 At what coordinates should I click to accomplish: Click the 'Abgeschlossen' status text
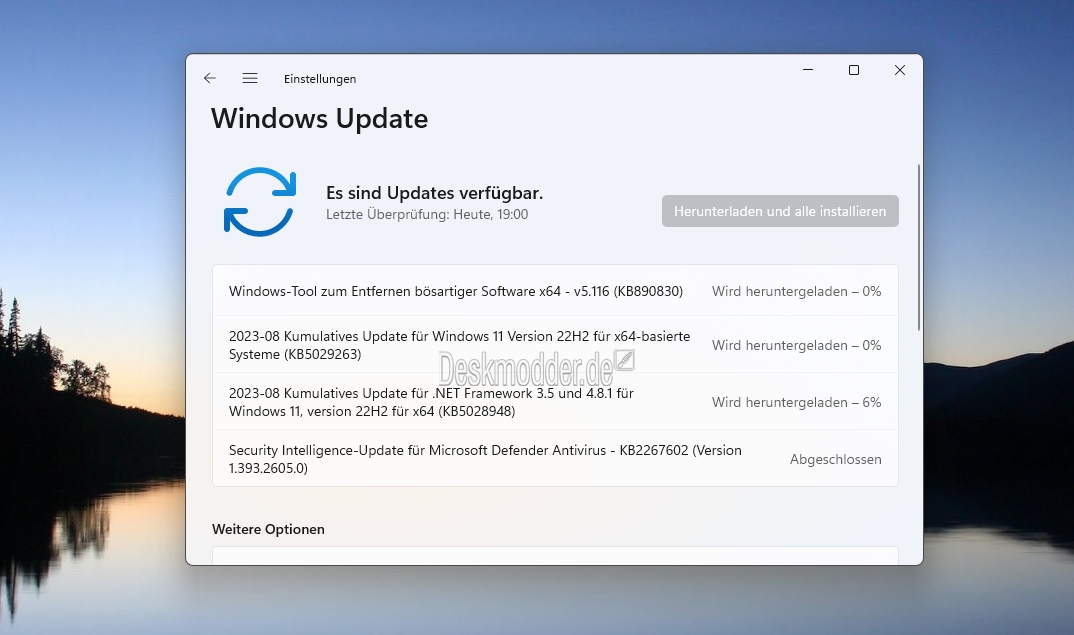[x=836, y=459]
